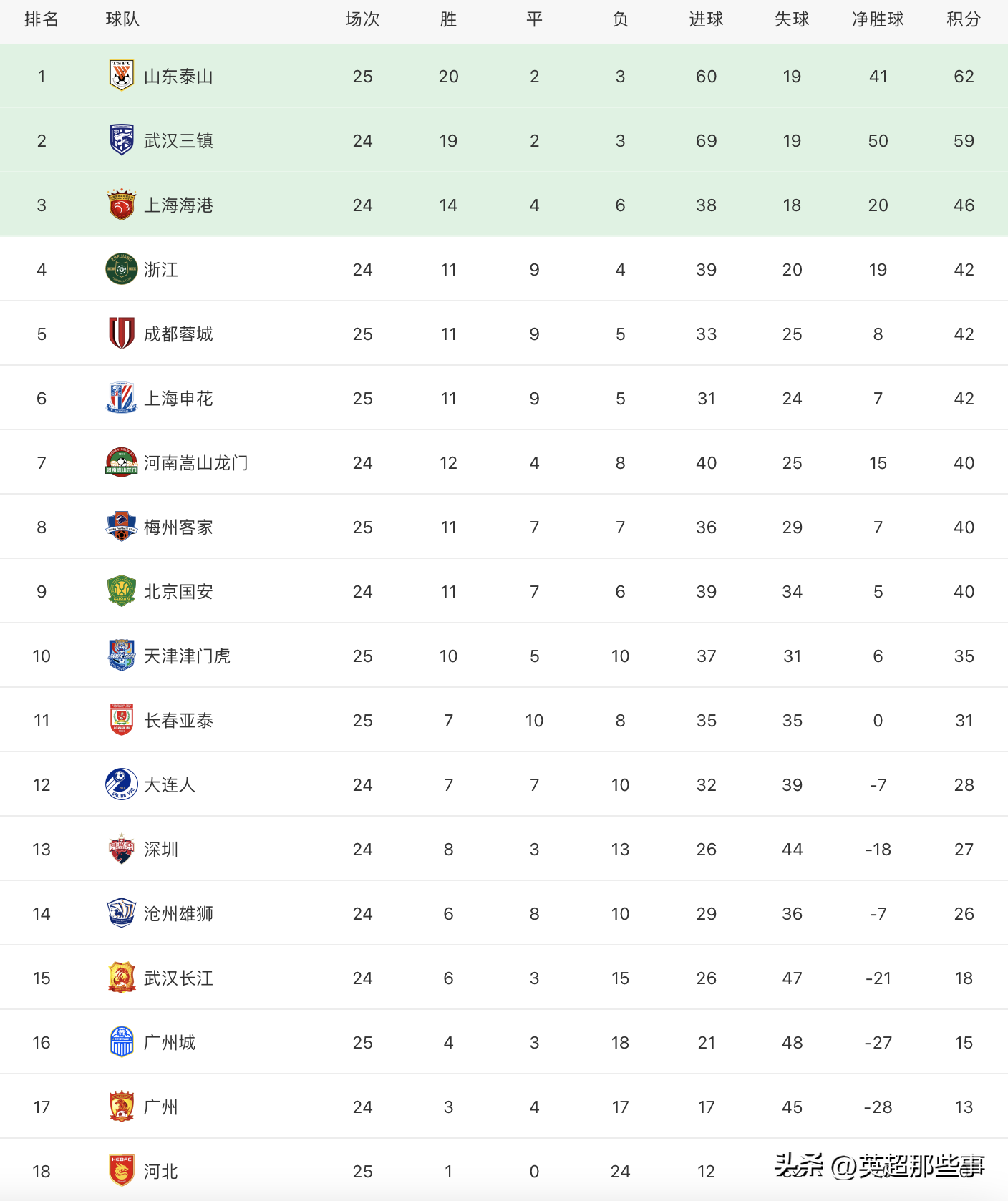The width and height of the screenshot is (1008, 1201).
Task: Open the 梅州客家 team page
Action: 178,527
